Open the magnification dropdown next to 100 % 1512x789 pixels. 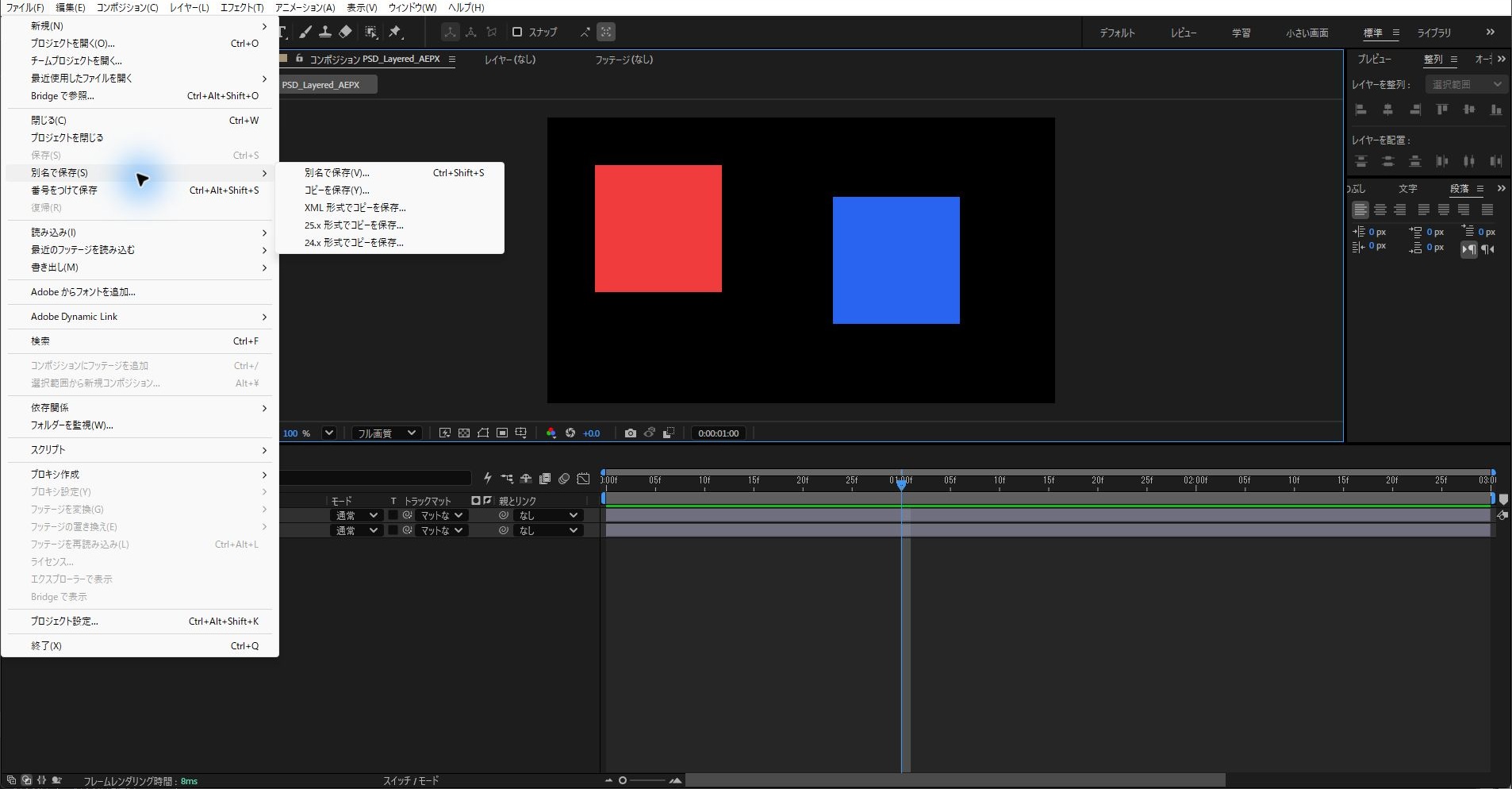tap(329, 433)
